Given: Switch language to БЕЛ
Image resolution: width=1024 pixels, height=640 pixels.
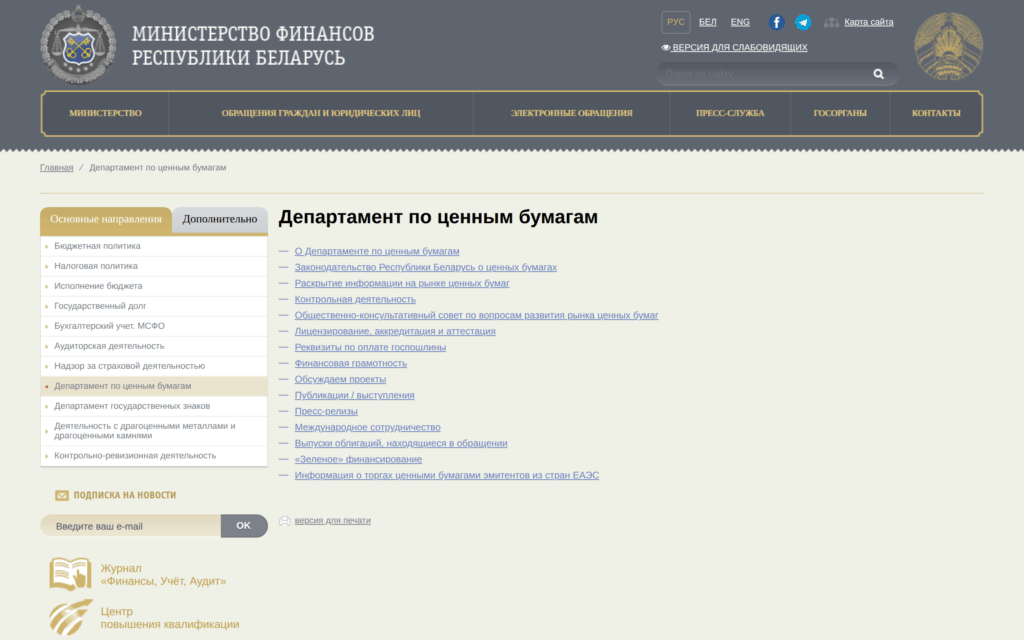Looking at the screenshot, I should [x=707, y=22].
